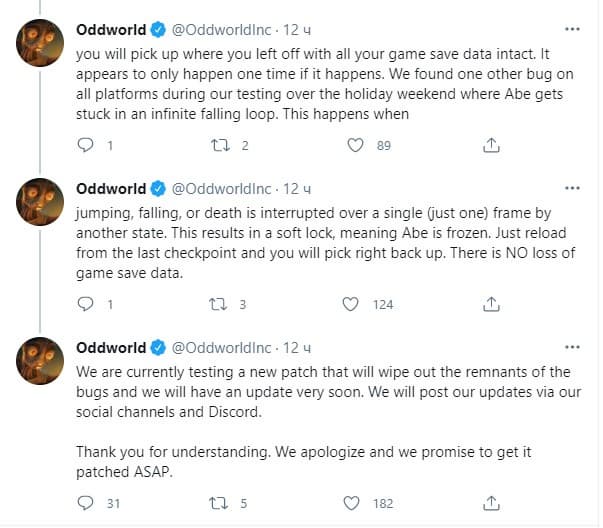Click Oddworld display name on third tweet
Screen dimensions: 603x528
110,347
